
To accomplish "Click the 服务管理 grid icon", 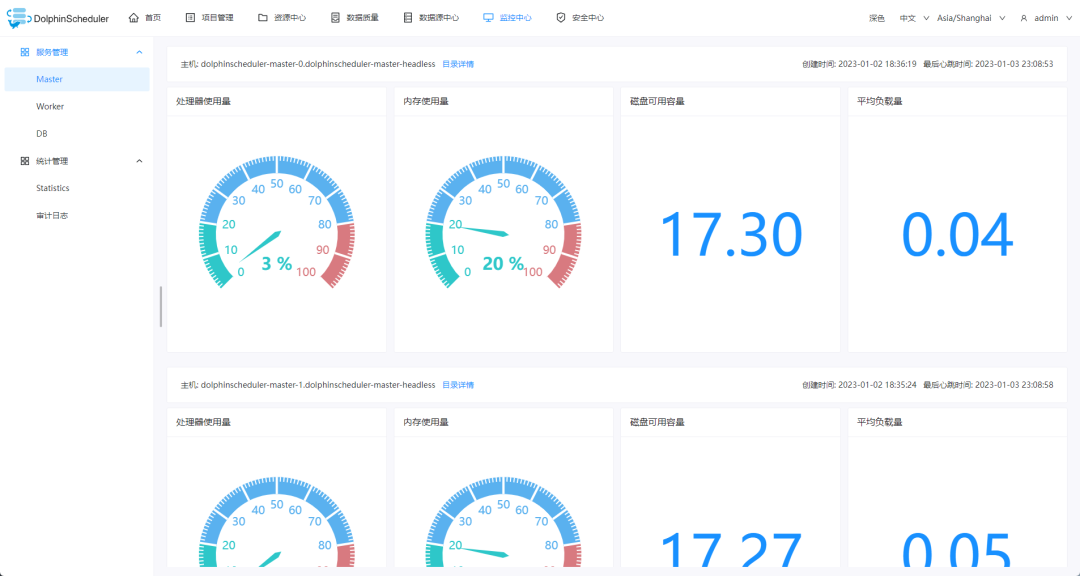I will [x=25, y=52].
